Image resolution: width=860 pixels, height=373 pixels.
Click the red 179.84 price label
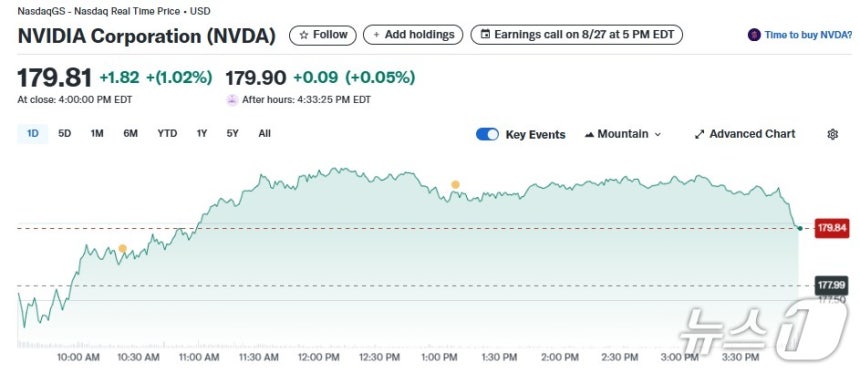(832, 228)
